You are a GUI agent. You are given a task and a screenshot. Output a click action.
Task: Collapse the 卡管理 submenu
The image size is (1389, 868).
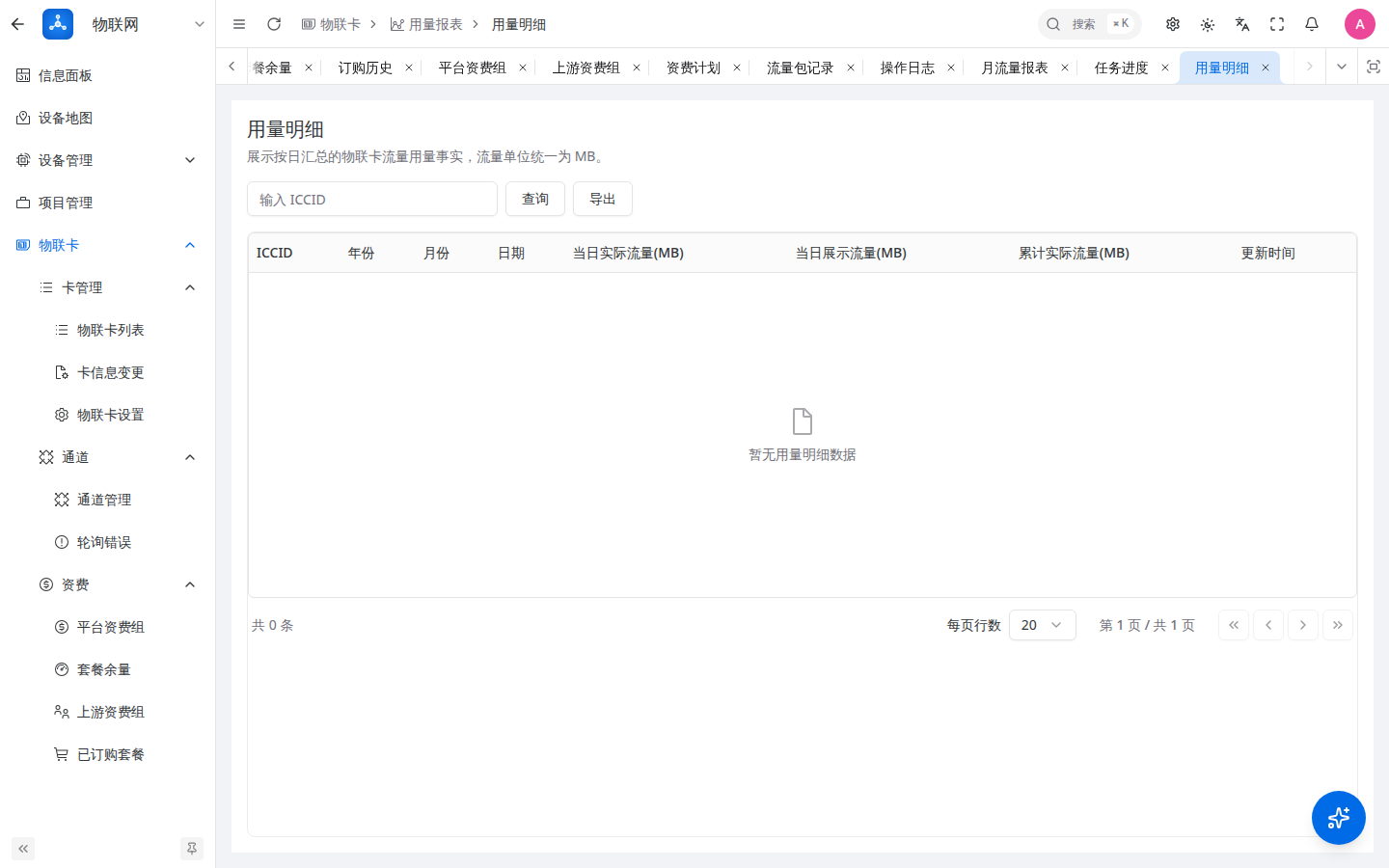pos(108,287)
